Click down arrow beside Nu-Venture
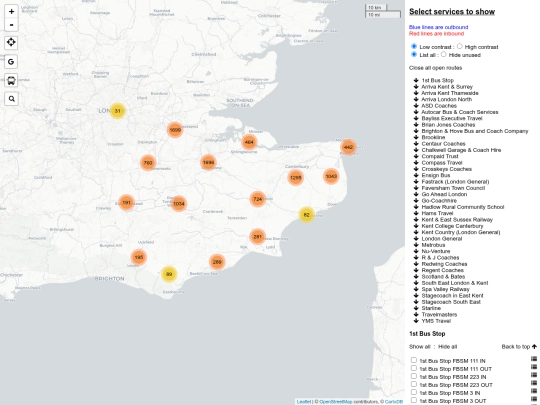 pyautogui.click(x=416, y=251)
